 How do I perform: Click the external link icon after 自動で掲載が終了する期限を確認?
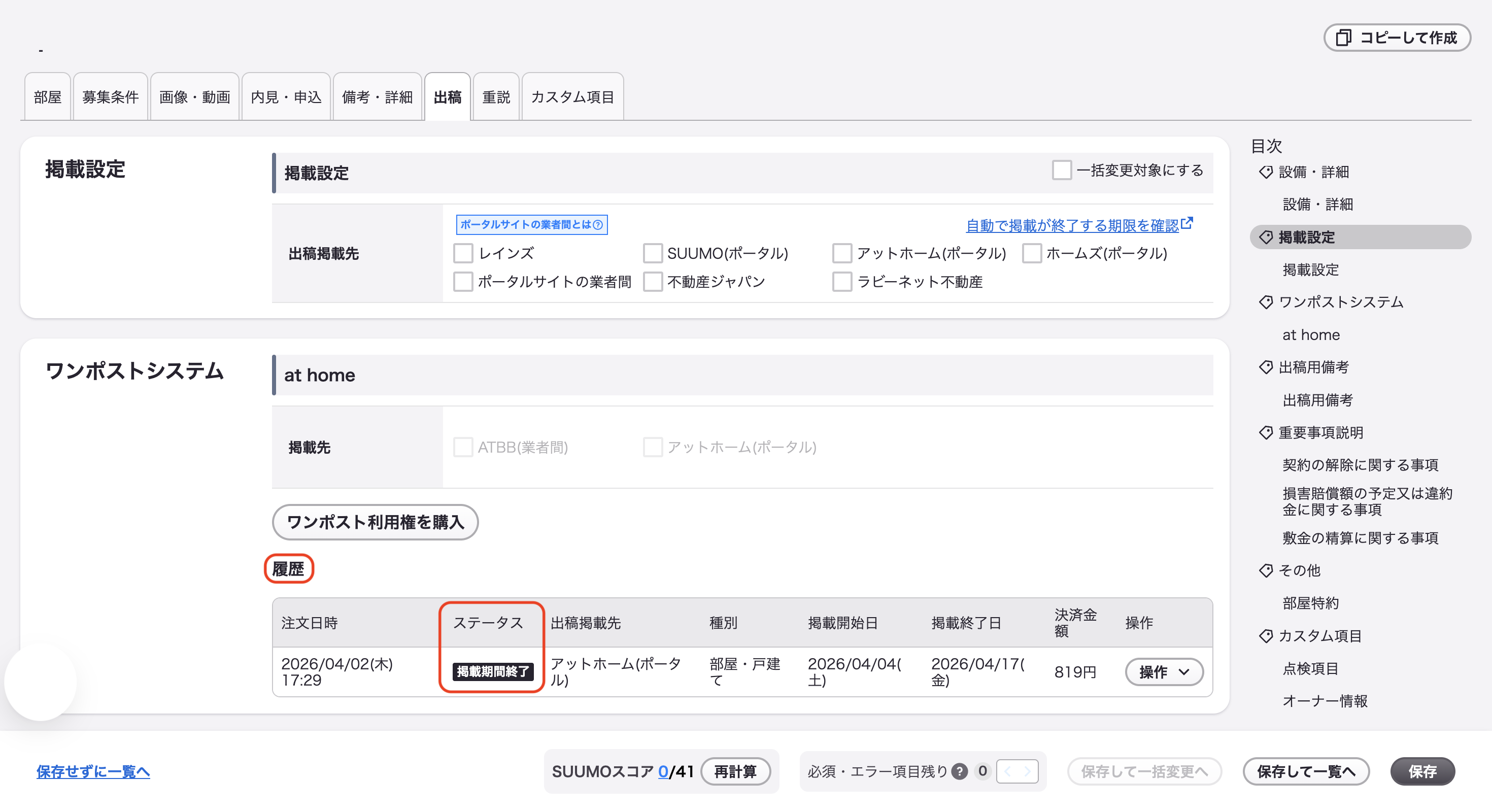tap(1187, 223)
